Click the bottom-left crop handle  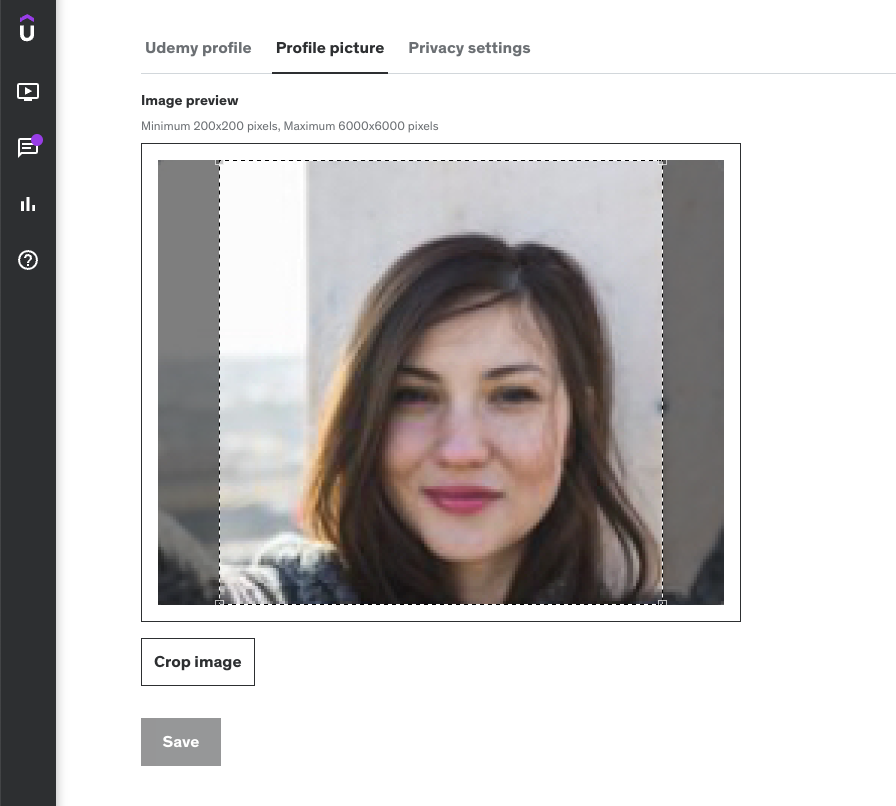219,604
